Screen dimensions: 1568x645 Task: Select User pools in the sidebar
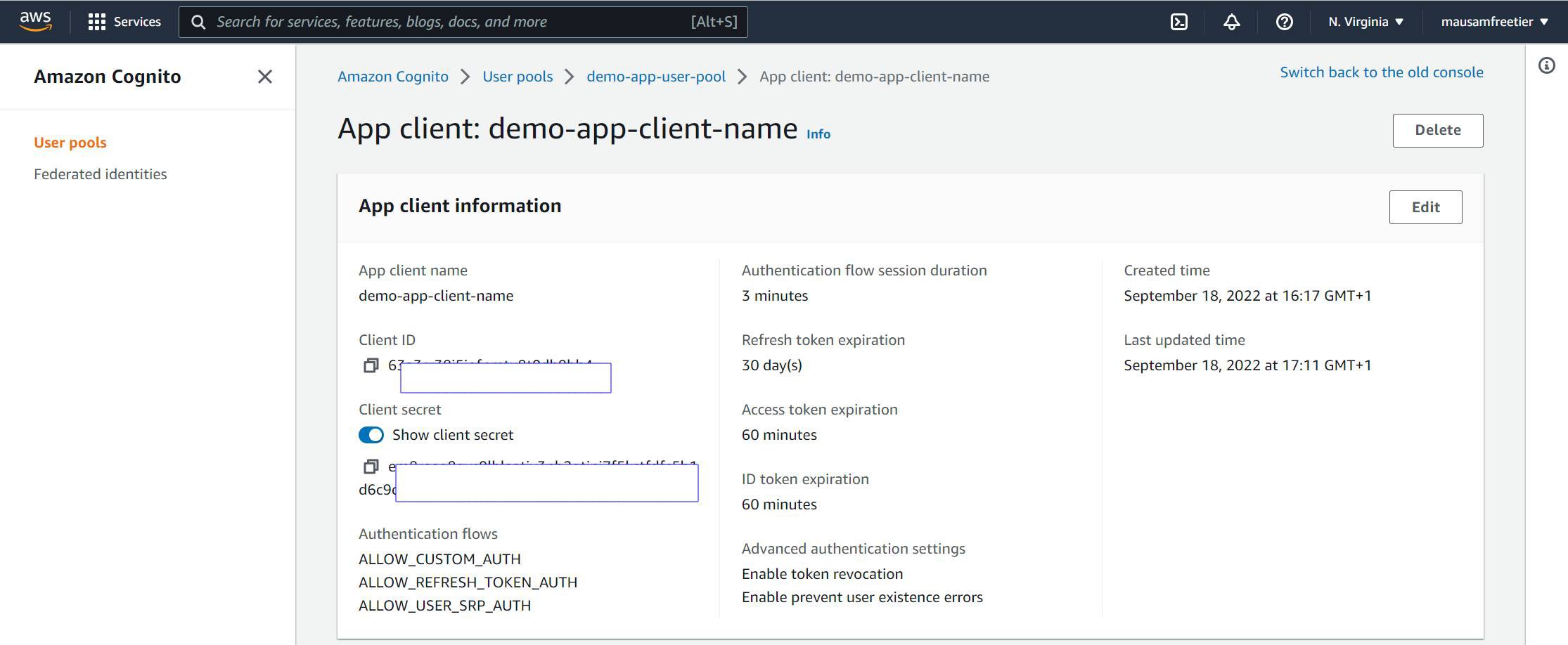point(70,142)
